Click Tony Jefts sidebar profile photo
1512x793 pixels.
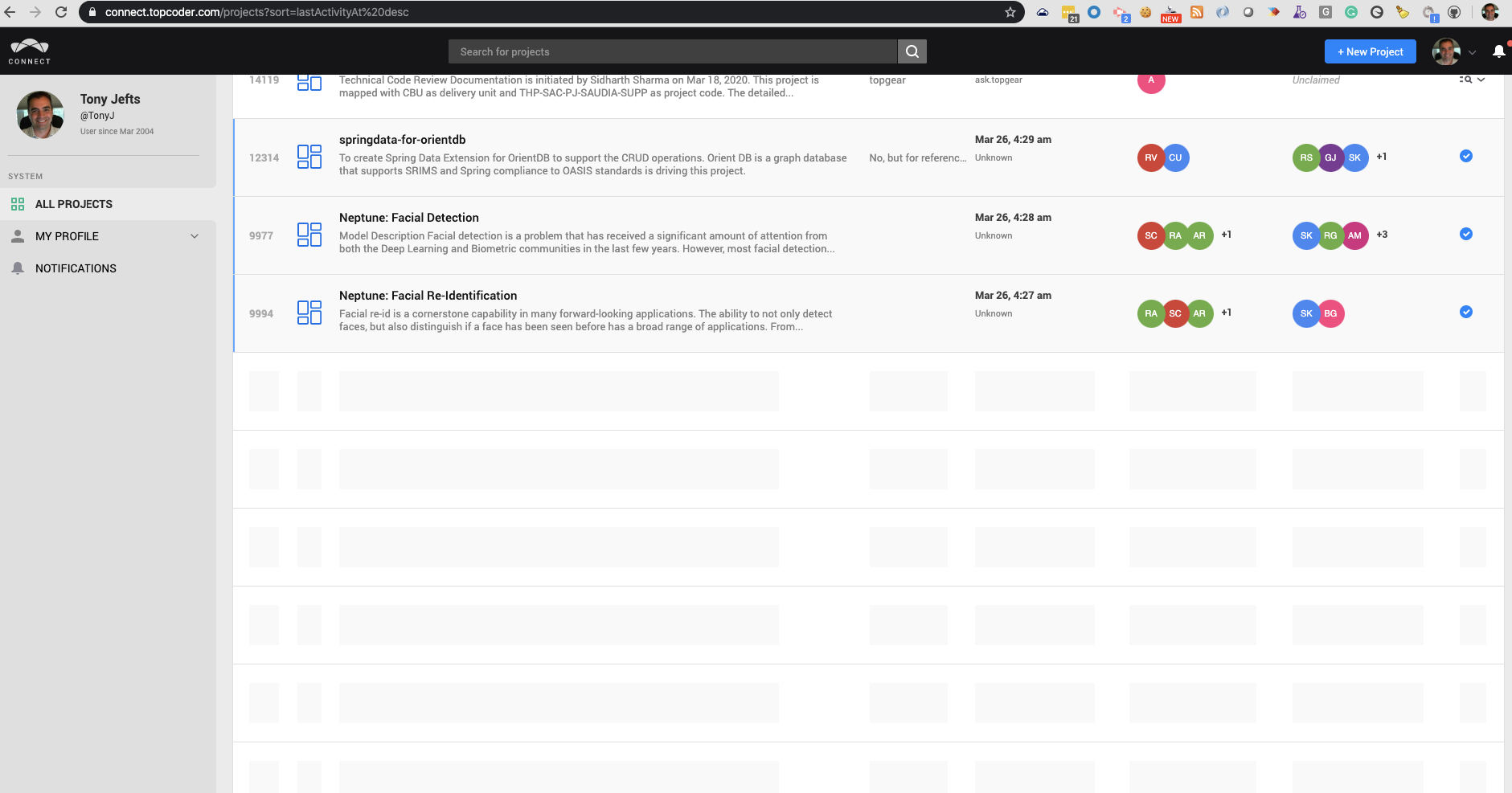40,115
